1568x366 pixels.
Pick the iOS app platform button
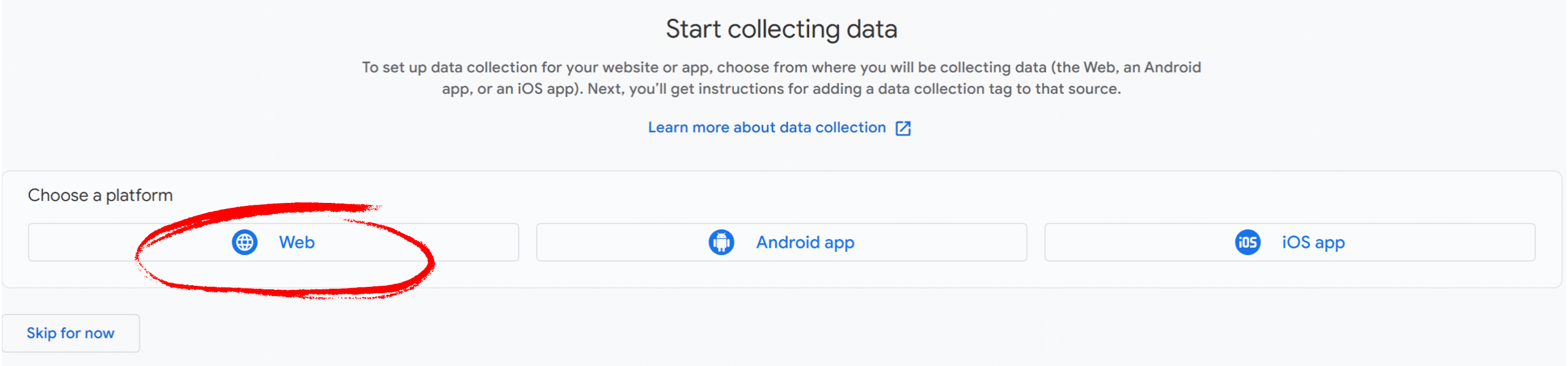coord(1290,242)
